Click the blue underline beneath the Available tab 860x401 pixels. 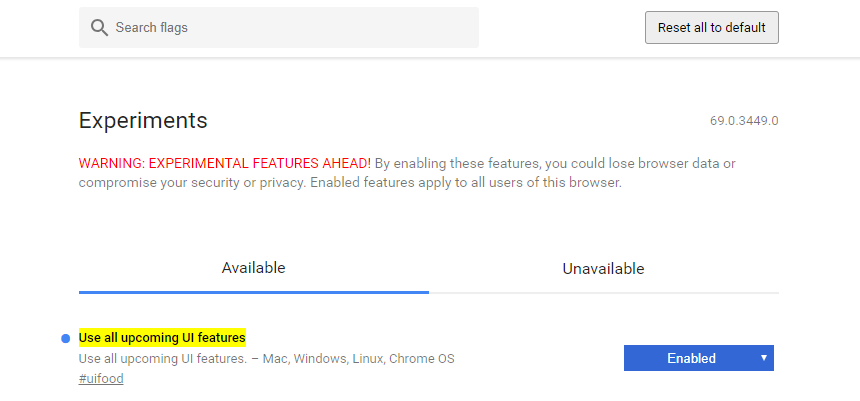(253, 292)
